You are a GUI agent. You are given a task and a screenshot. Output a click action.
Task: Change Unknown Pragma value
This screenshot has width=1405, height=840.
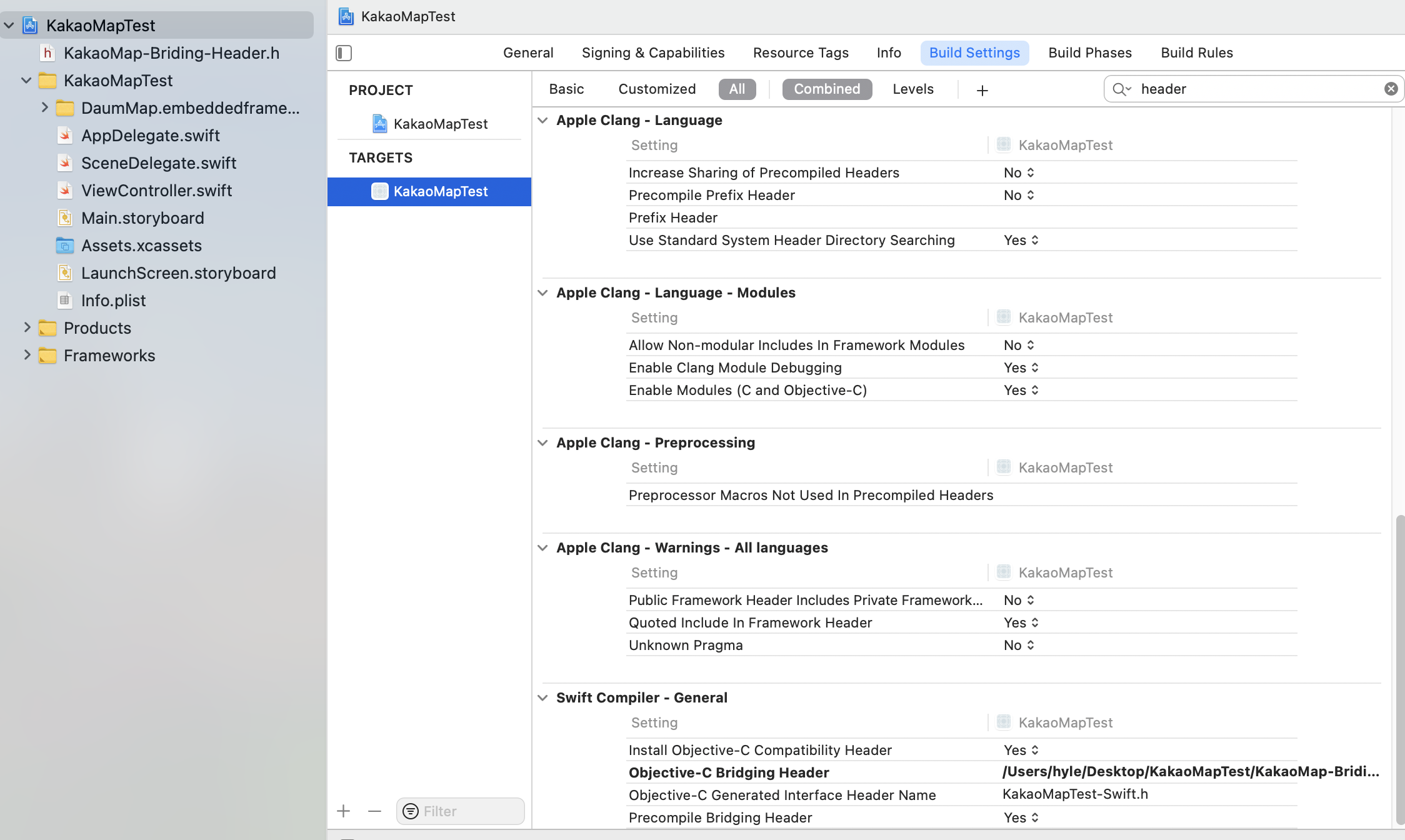coord(1019,645)
